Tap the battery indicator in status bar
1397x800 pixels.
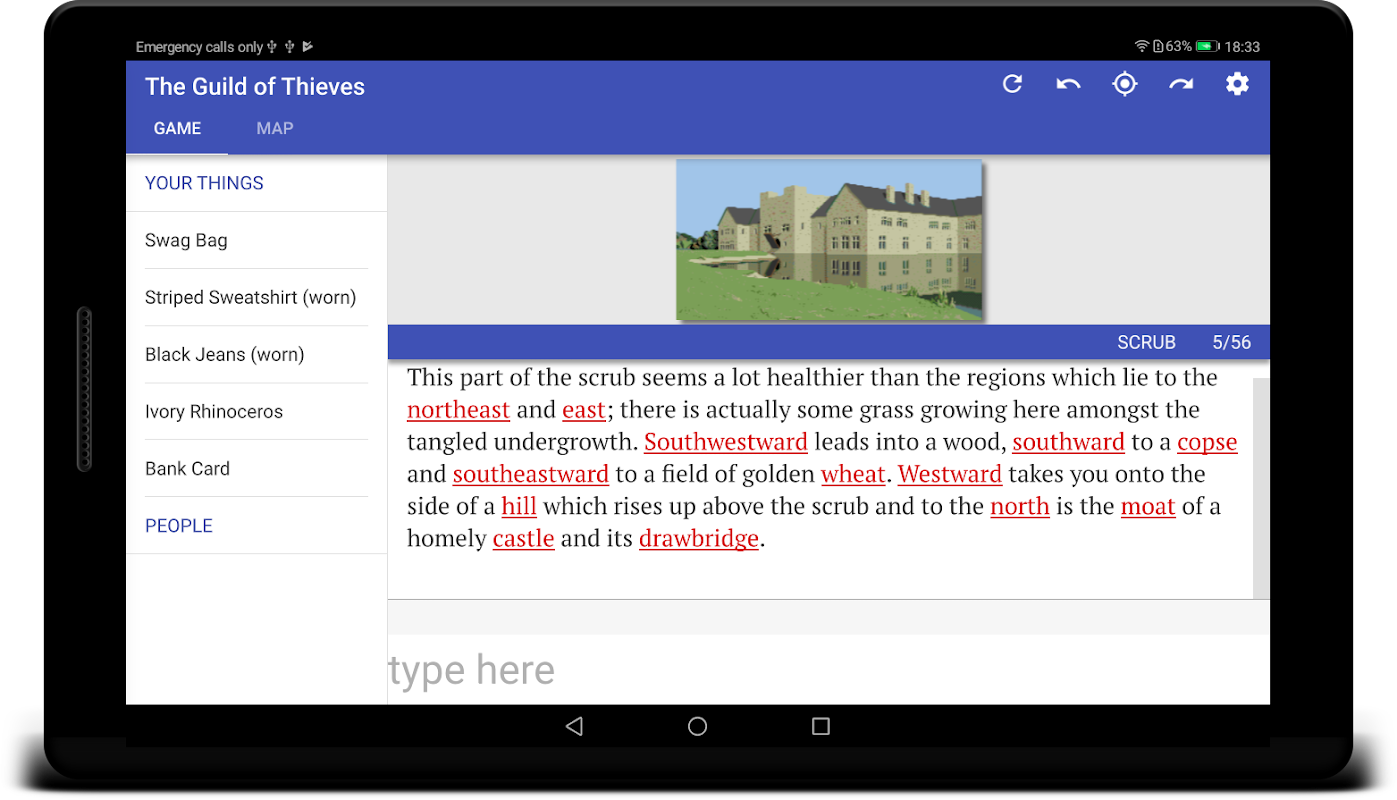coord(1207,46)
